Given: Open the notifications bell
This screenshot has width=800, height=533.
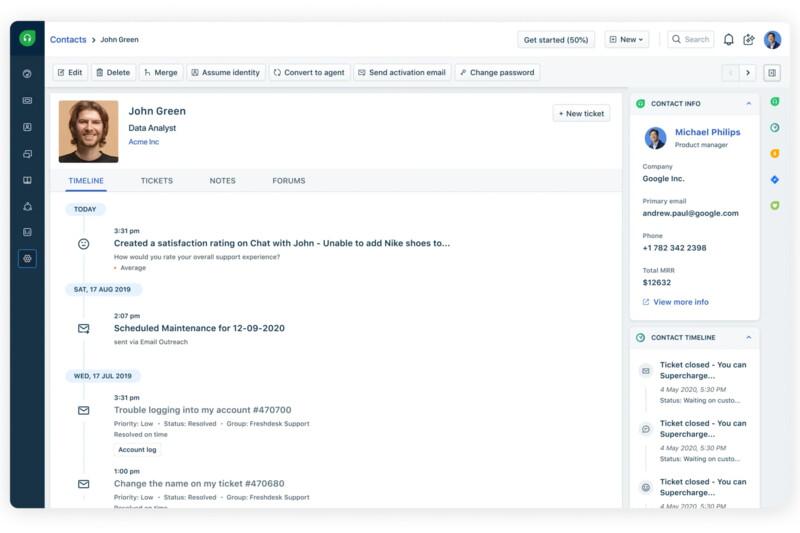Looking at the screenshot, I should 729,39.
